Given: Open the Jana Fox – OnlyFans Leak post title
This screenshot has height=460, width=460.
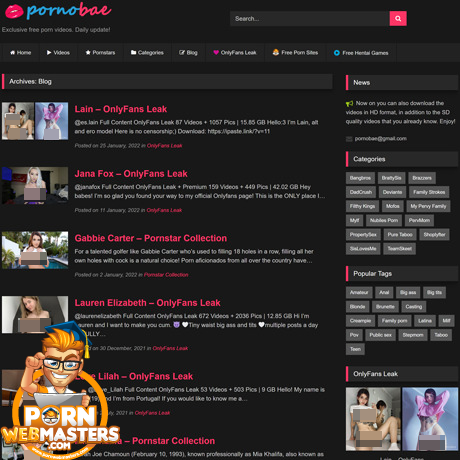Looking at the screenshot, I should coord(131,174).
